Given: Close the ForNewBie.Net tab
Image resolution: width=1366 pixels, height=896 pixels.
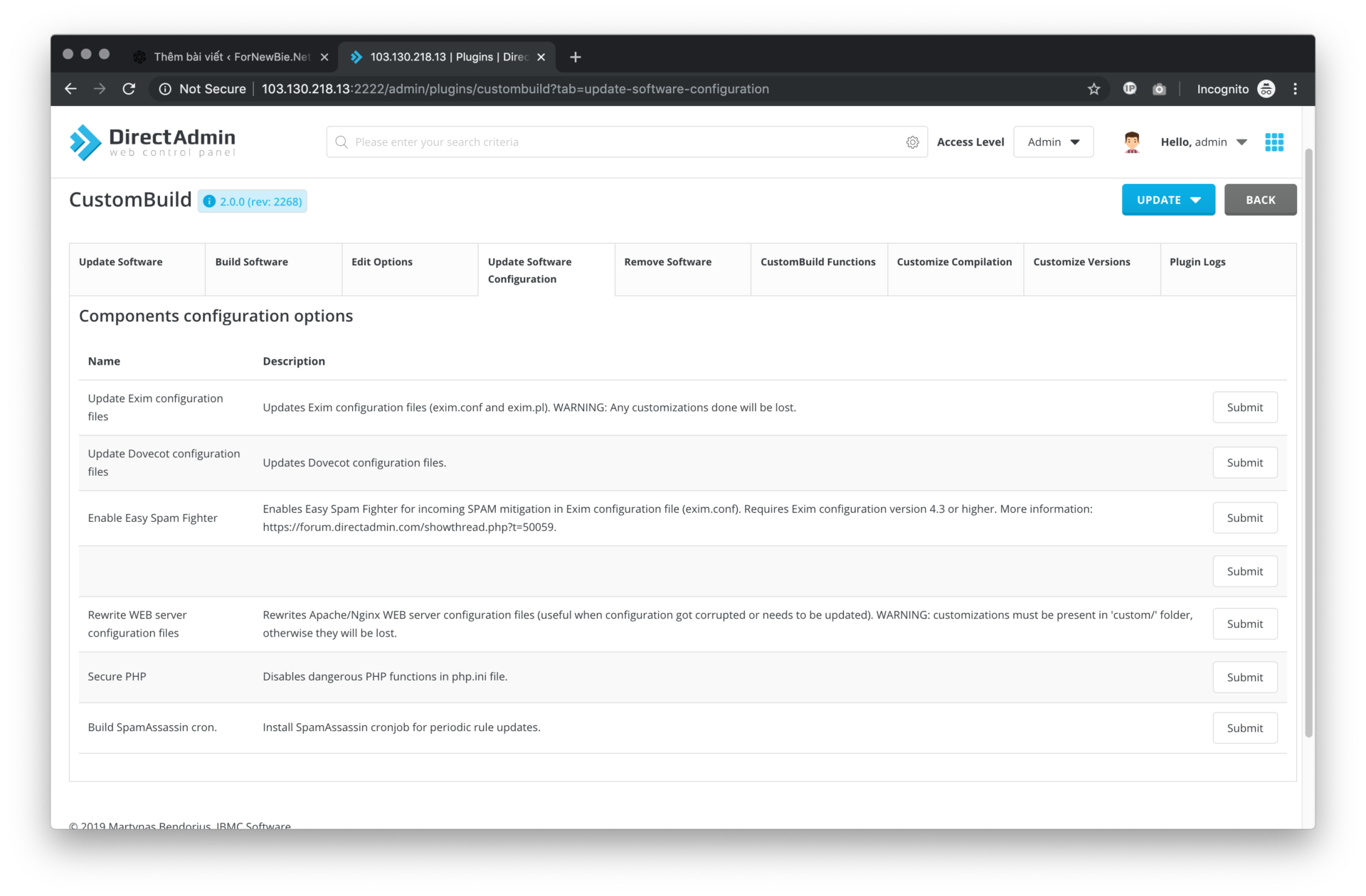Looking at the screenshot, I should [324, 57].
